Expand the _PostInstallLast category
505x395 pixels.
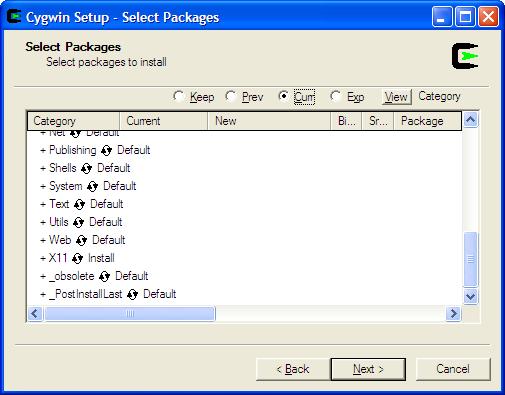pyautogui.click(x=43, y=295)
